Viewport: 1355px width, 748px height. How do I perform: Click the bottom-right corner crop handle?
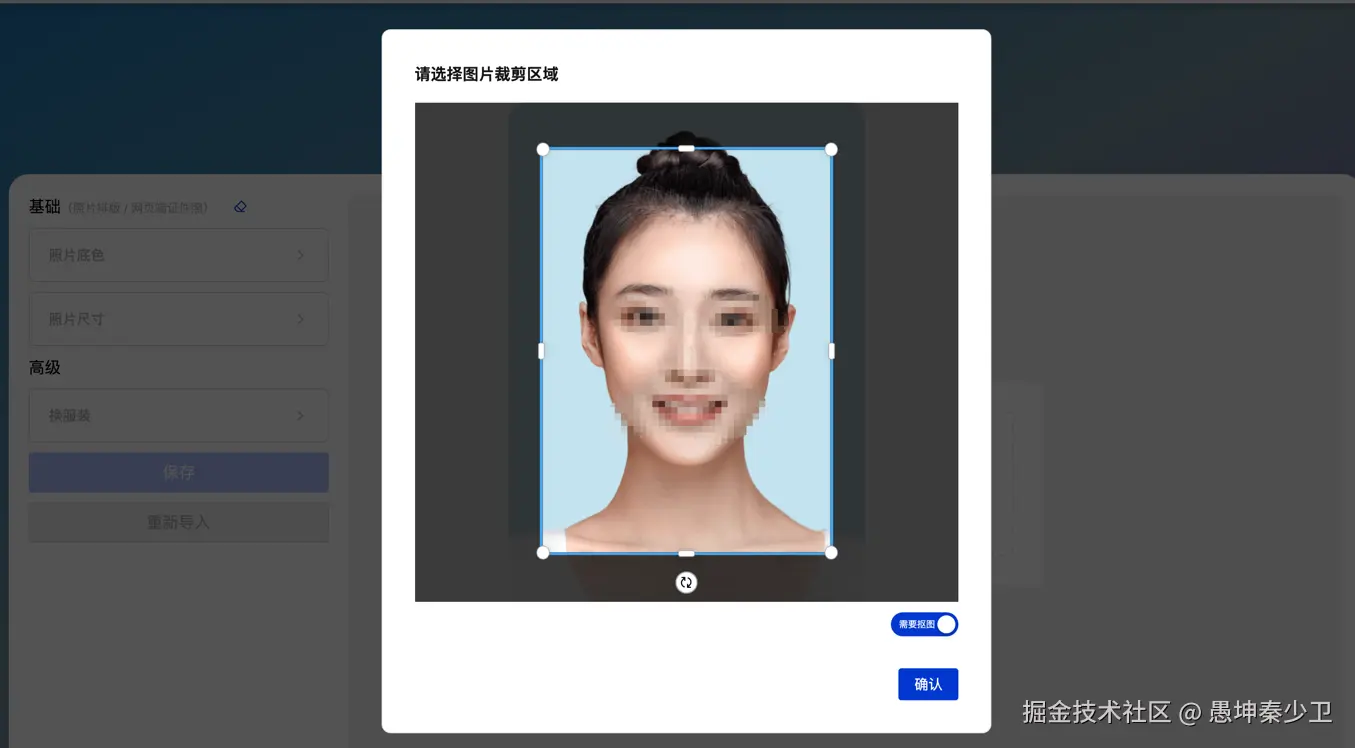[831, 552]
